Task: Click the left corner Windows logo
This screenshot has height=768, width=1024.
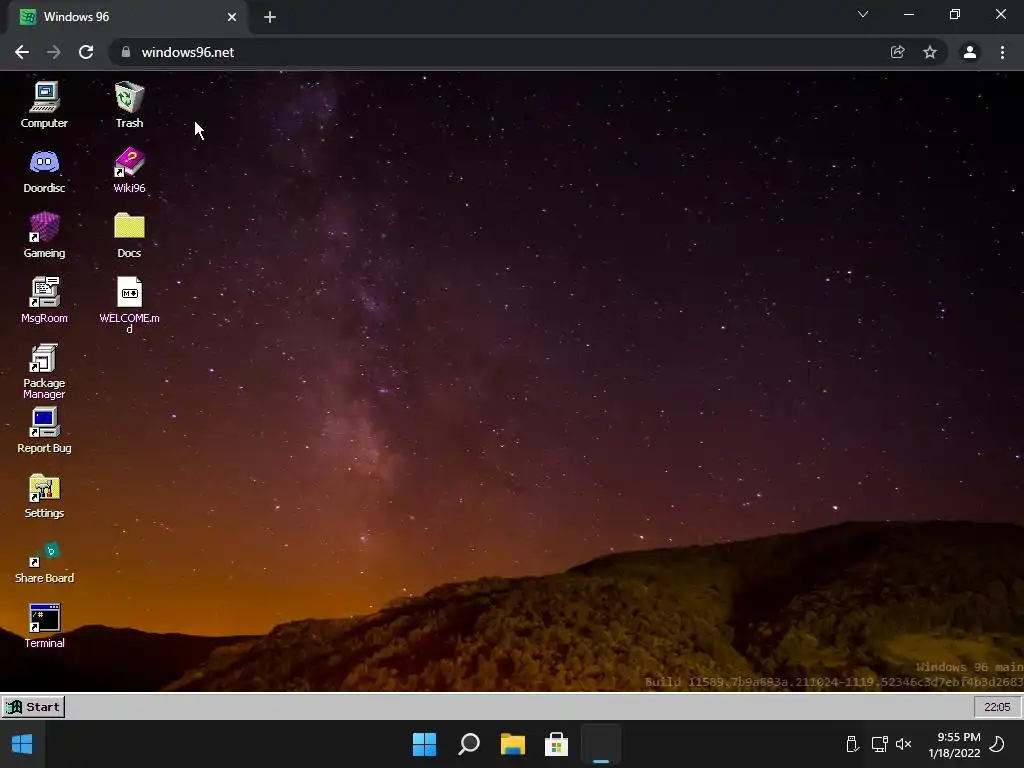Action: 22,744
